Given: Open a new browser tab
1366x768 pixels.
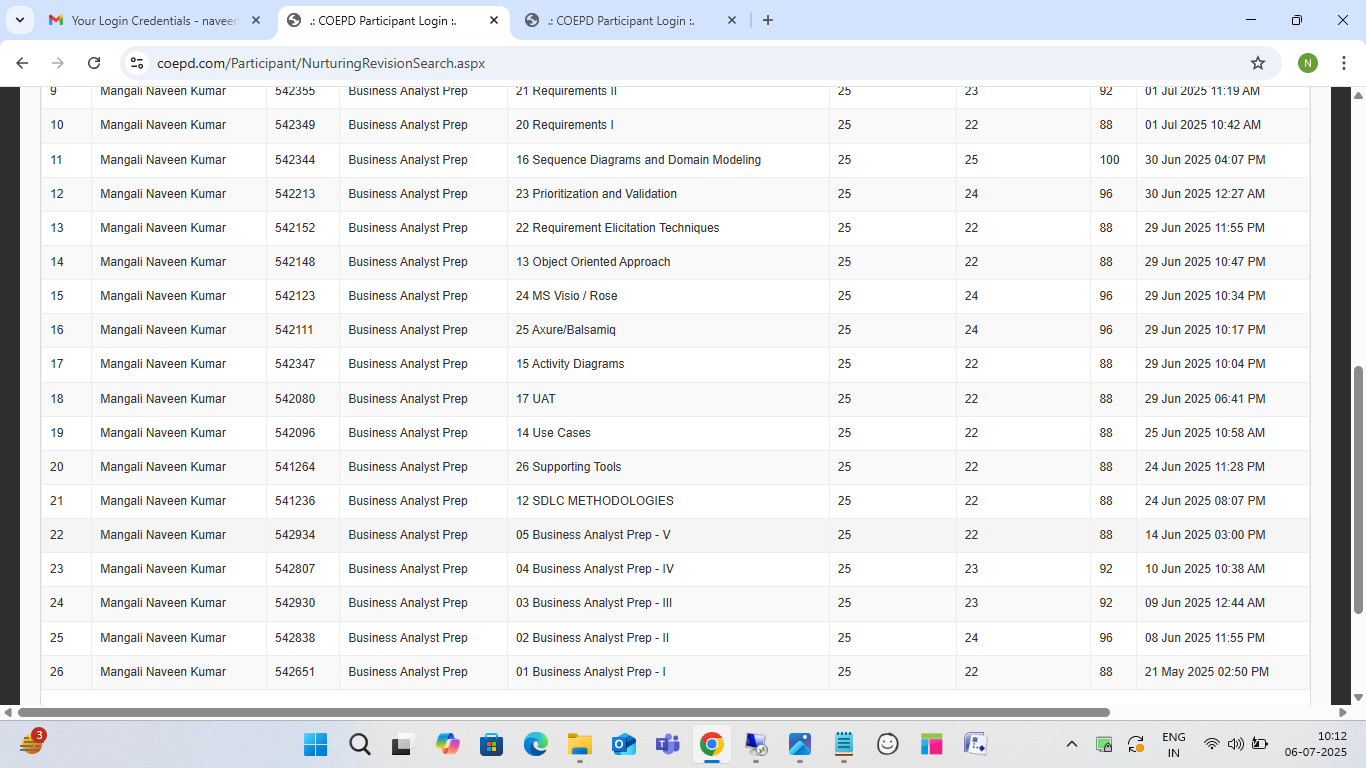Looking at the screenshot, I should click(x=768, y=20).
